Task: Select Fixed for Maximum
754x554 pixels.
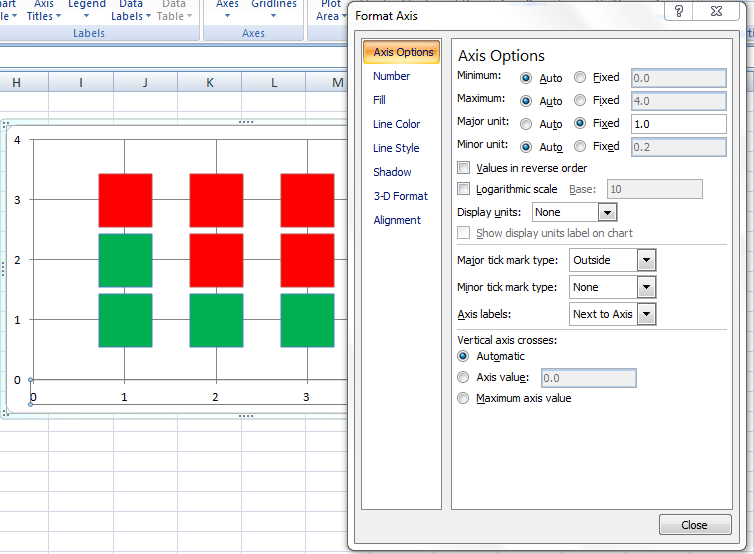Action: [580, 100]
